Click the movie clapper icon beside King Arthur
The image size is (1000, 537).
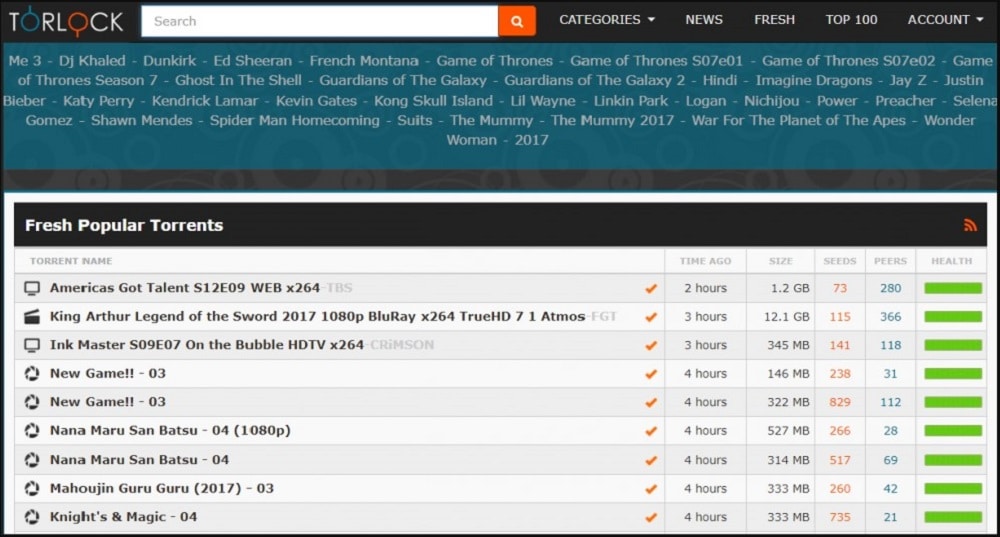(32, 317)
